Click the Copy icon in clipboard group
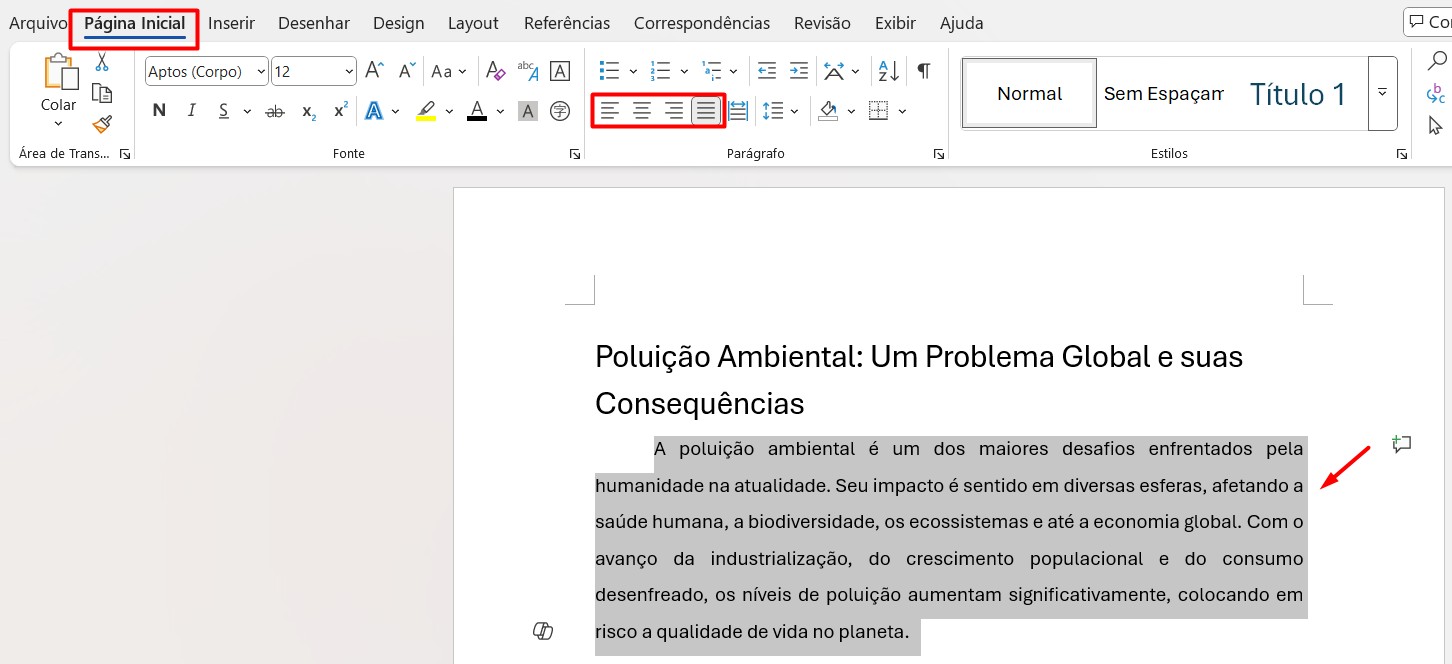Screen dimensions: 1452x664 pos(101,93)
